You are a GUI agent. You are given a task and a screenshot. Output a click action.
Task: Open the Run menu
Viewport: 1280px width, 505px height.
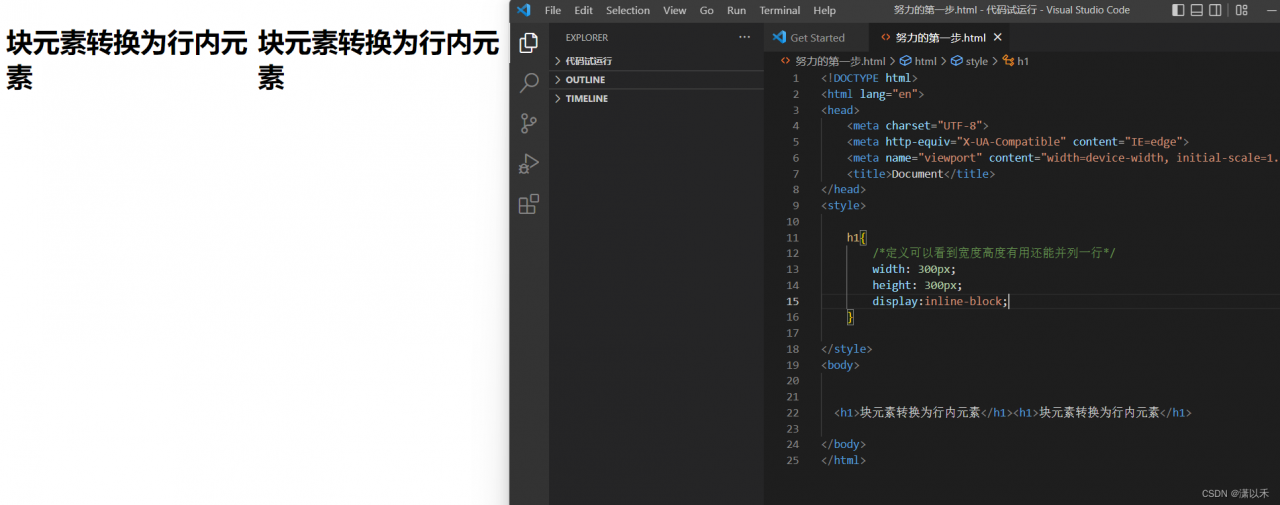tap(736, 10)
